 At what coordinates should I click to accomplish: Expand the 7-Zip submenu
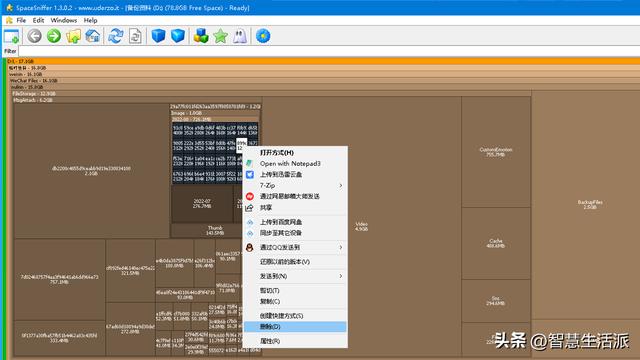click(296, 186)
